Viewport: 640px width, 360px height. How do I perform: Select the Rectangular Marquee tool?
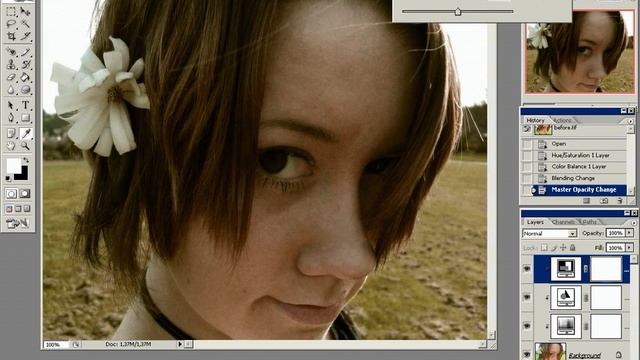click(x=11, y=11)
